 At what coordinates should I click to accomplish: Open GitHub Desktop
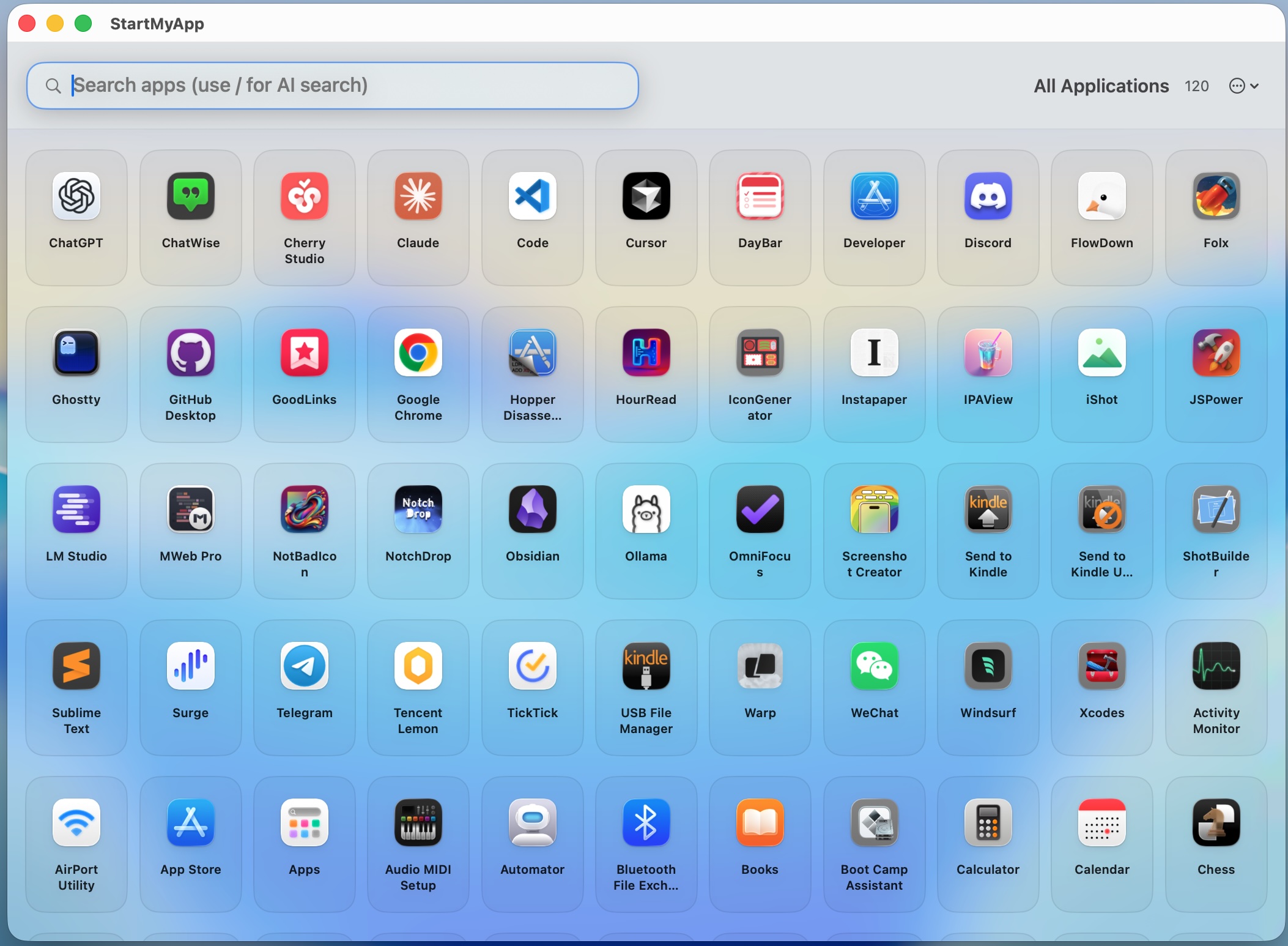pyautogui.click(x=190, y=365)
